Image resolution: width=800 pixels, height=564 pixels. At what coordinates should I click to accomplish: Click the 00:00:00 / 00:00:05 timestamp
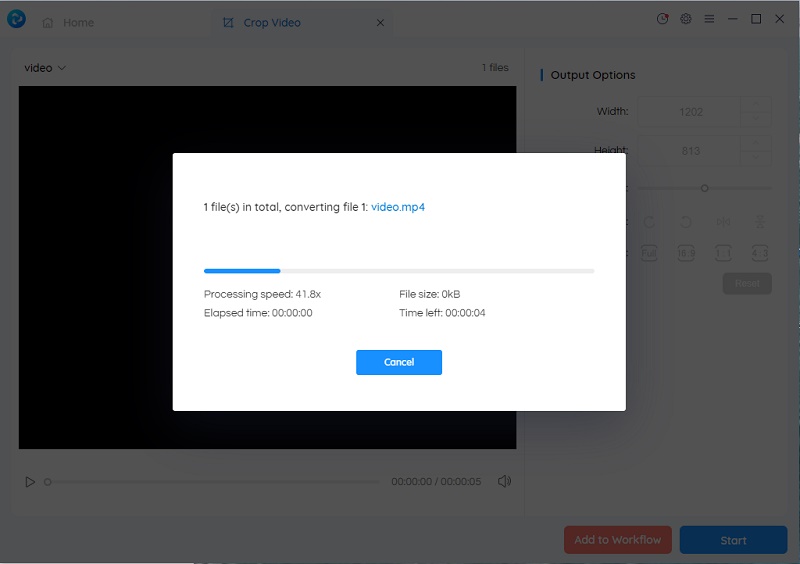436,482
